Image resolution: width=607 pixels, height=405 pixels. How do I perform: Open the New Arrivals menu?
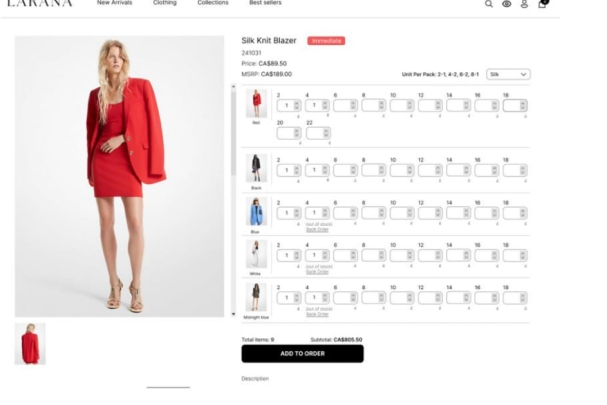115,2
